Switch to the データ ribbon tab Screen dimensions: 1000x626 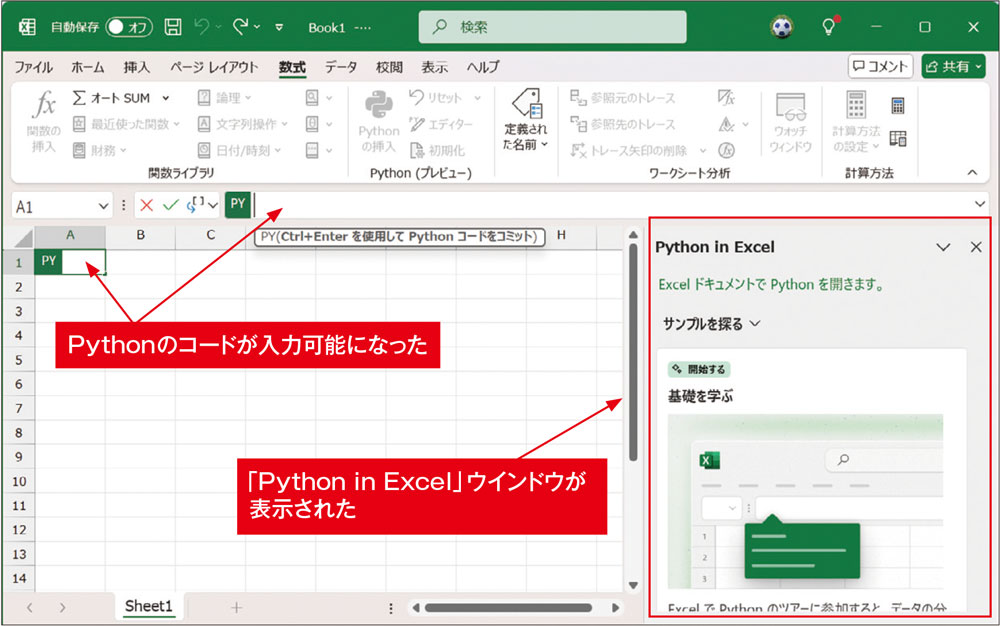(340, 67)
